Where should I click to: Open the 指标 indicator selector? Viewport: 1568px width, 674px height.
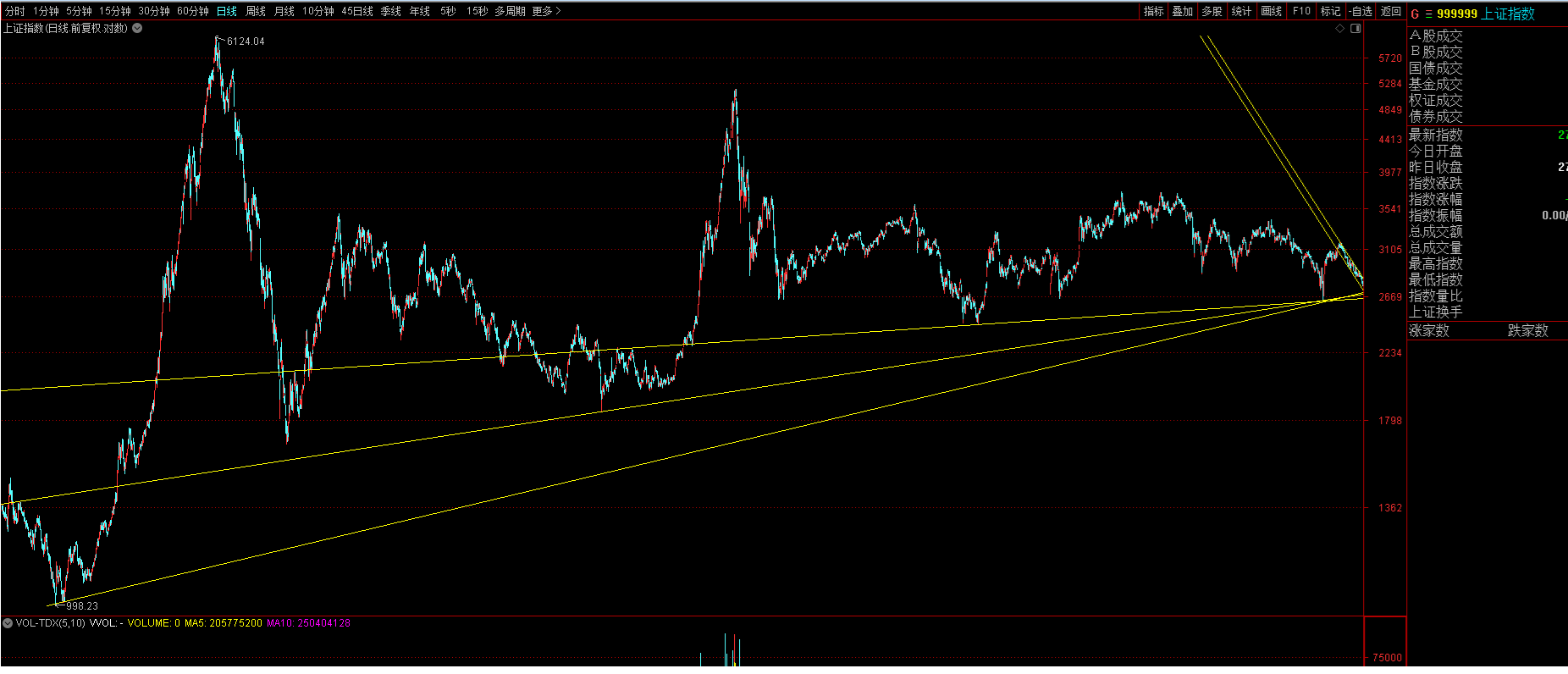tap(1153, 11)
